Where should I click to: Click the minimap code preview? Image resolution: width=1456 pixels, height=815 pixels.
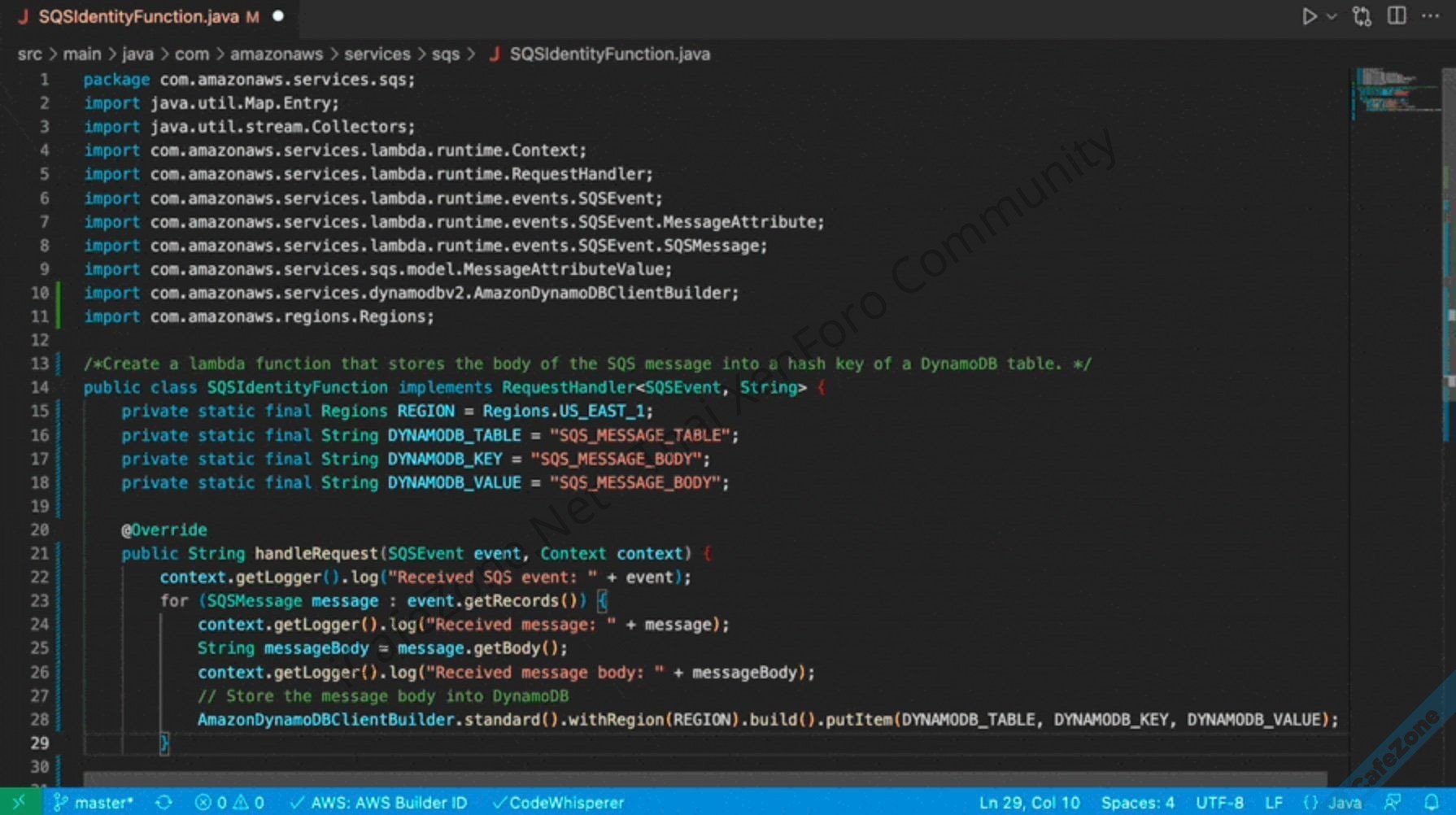[x=1391, y=89]
